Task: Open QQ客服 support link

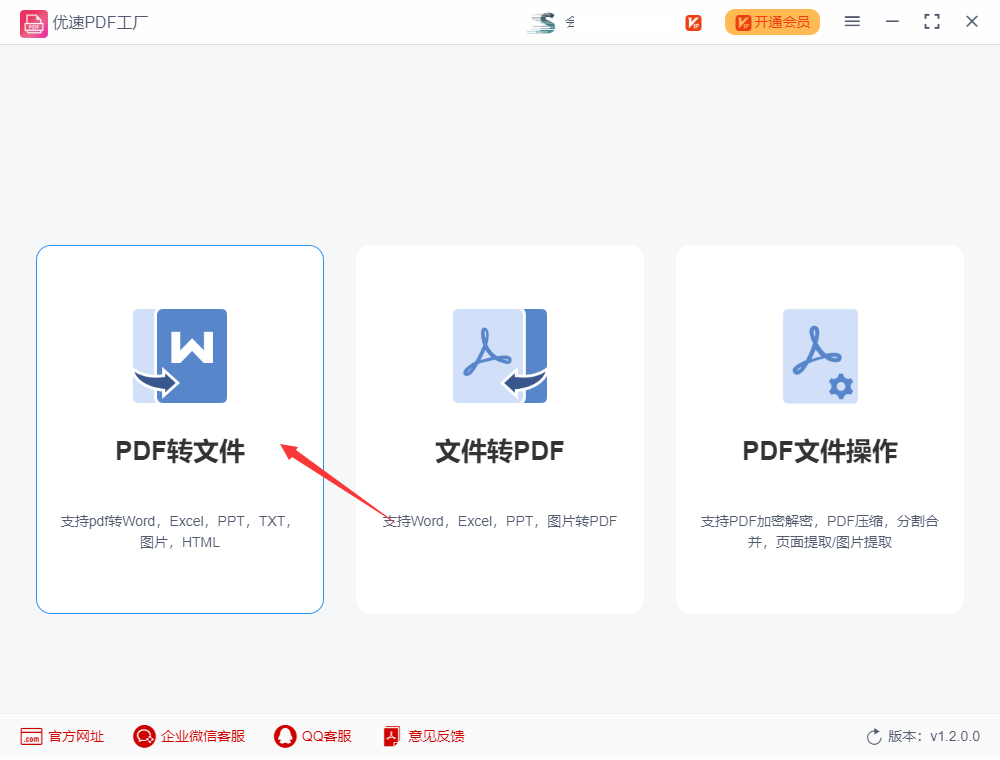Action: pos(327,736)
